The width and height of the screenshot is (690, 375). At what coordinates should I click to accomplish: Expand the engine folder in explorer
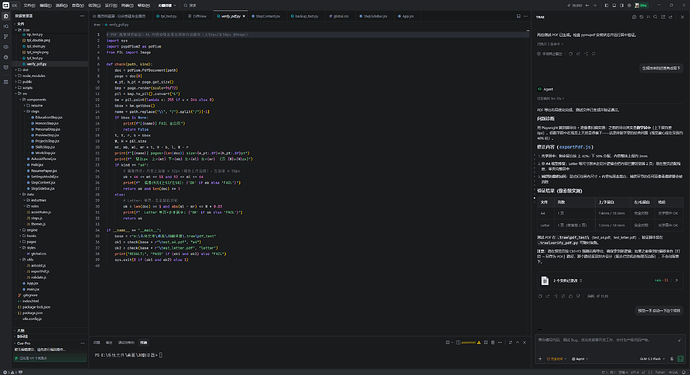click(32, 230)
